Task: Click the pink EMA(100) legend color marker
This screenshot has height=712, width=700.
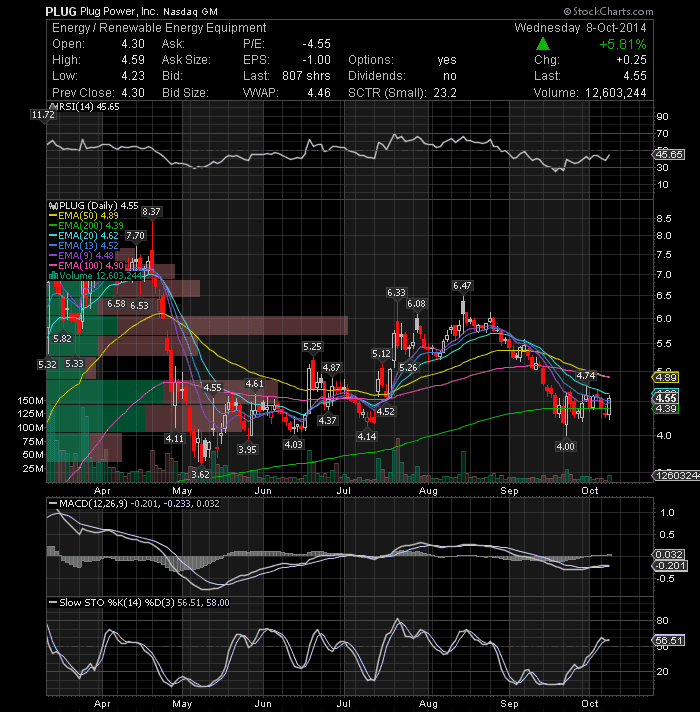Action: 53,266
